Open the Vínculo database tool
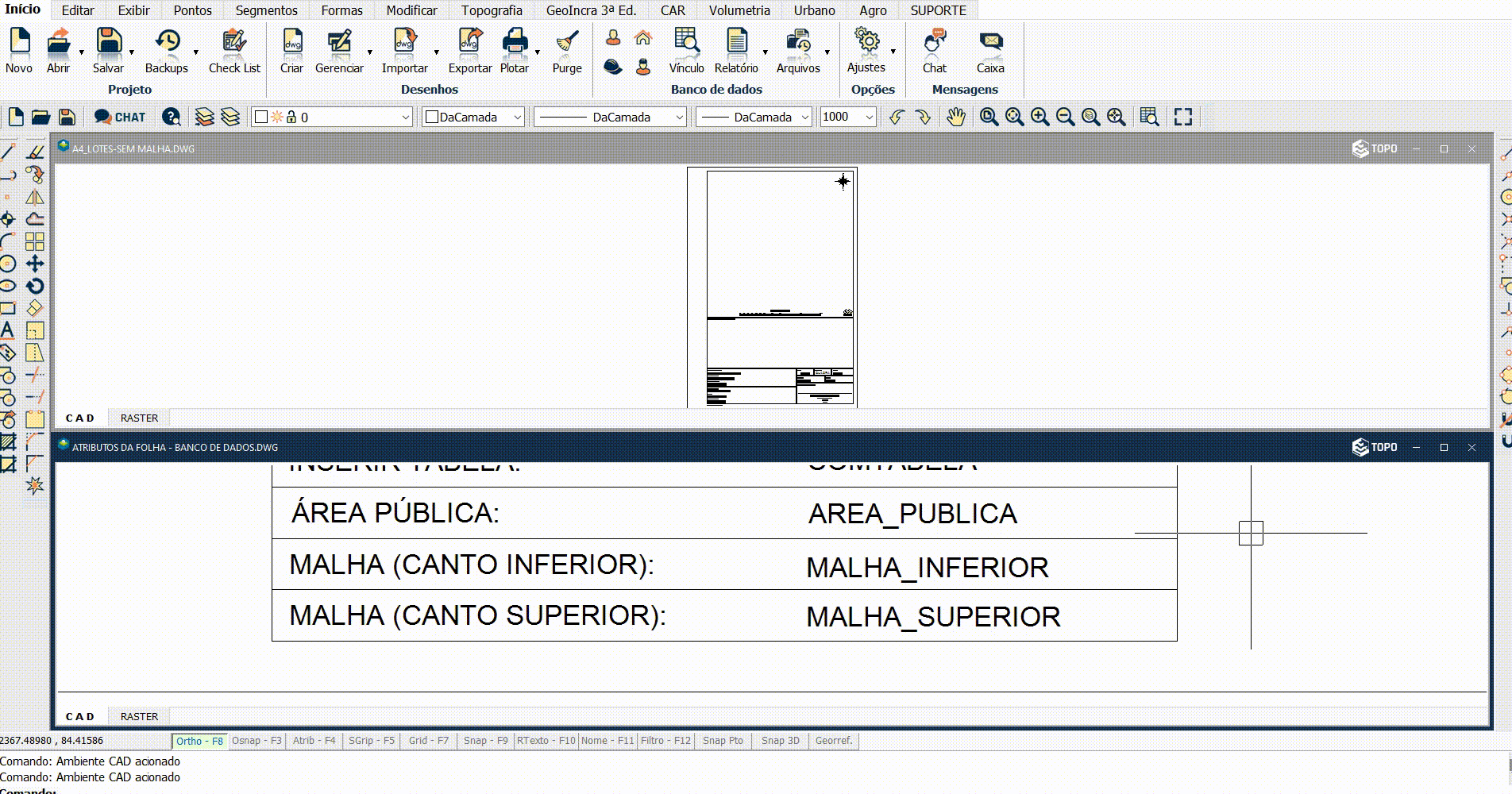This screenshot has height=794, width=1512. coord(686,48)
